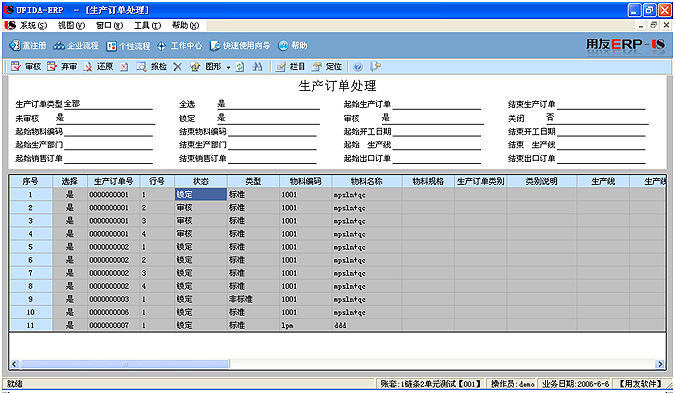
Task: Toggle 选择 cell 是 in row 3
Action: click(x=70, y=221)
